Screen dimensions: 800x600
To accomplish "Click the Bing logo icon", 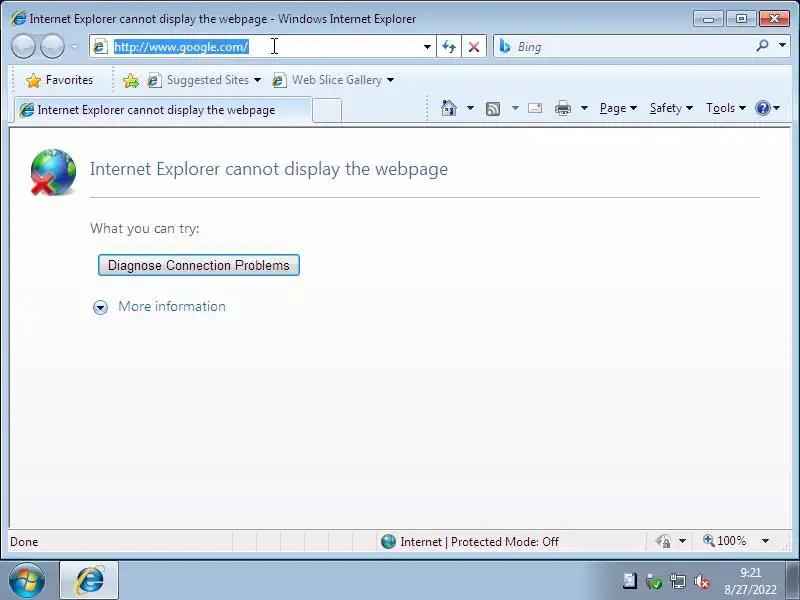I will tap(505, 46).
